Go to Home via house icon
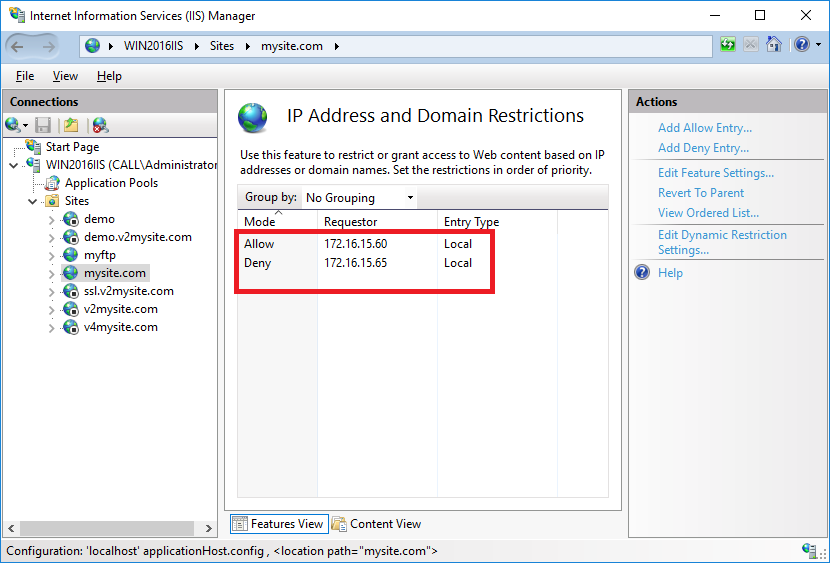Image resolution: width=830 pixels, height=563 pixels. click(773, 44)
